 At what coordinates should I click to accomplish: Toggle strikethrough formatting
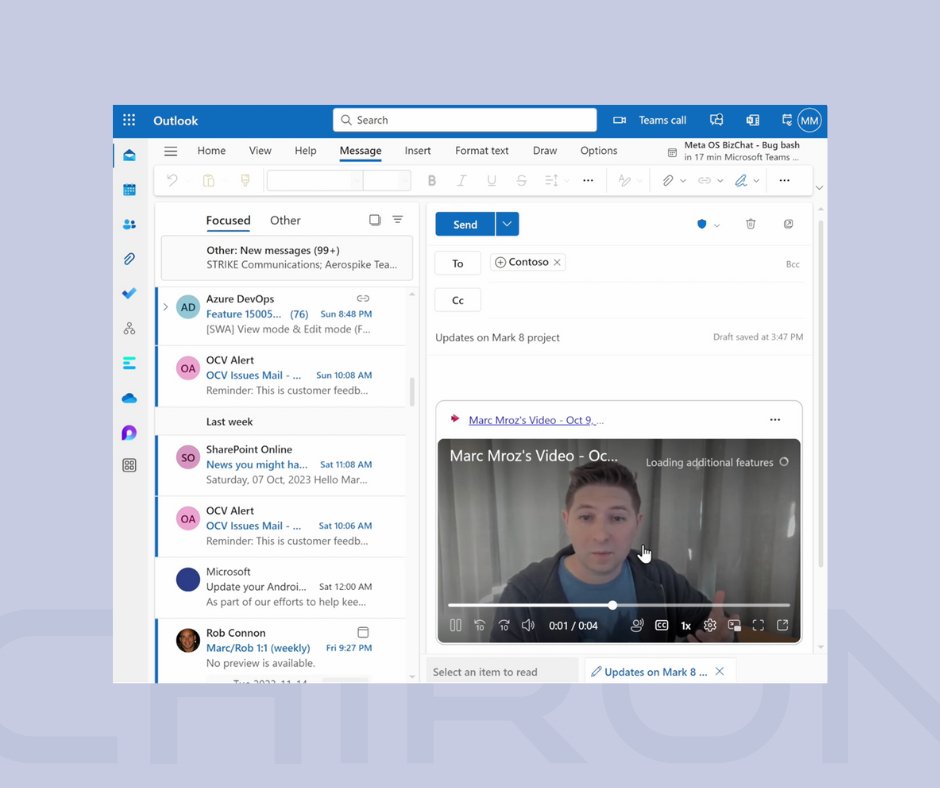click(x=522, y=181)
